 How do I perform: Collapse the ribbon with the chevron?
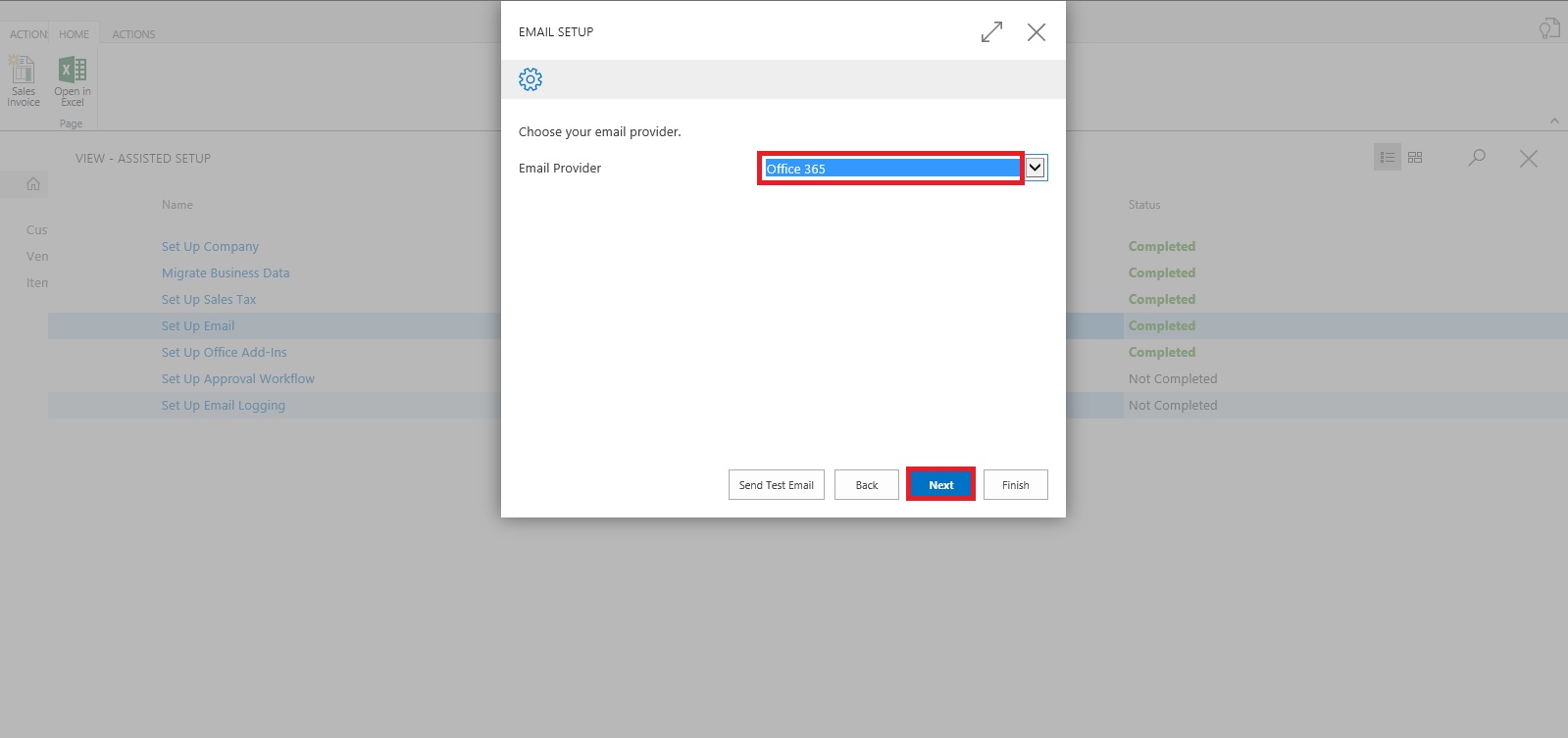pos(1554,121)
